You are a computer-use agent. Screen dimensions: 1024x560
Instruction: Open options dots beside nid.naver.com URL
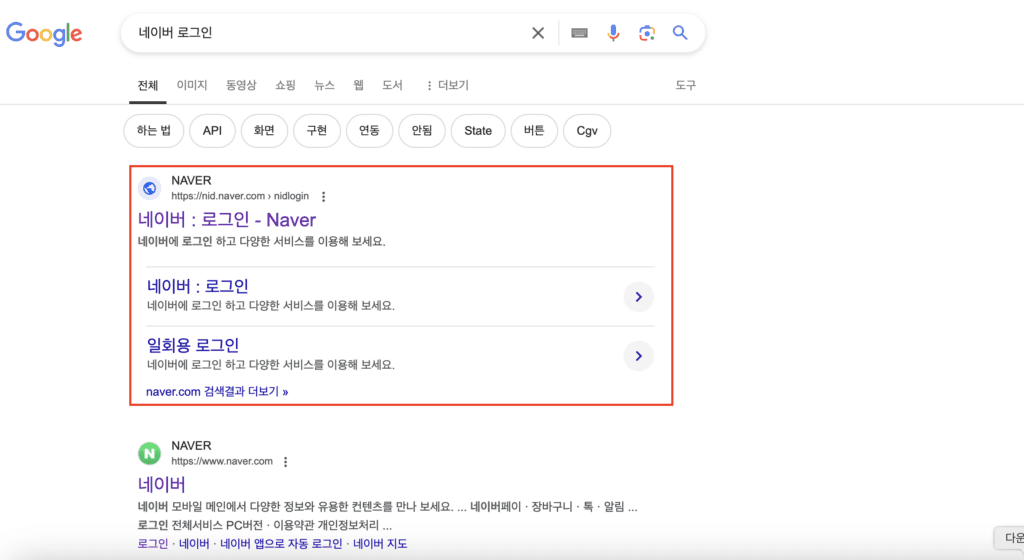point(323,196)
